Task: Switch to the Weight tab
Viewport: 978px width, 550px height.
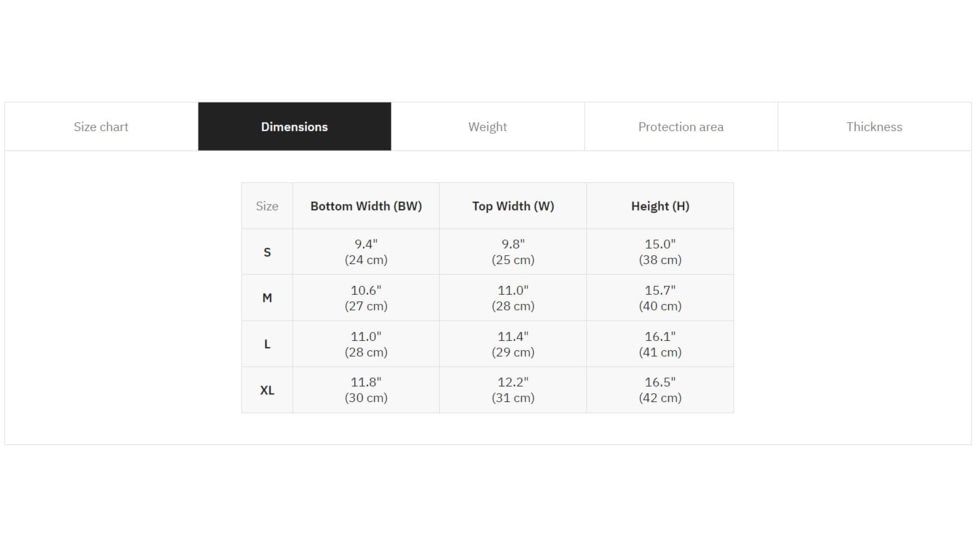Action: click(x=487, y=127)
